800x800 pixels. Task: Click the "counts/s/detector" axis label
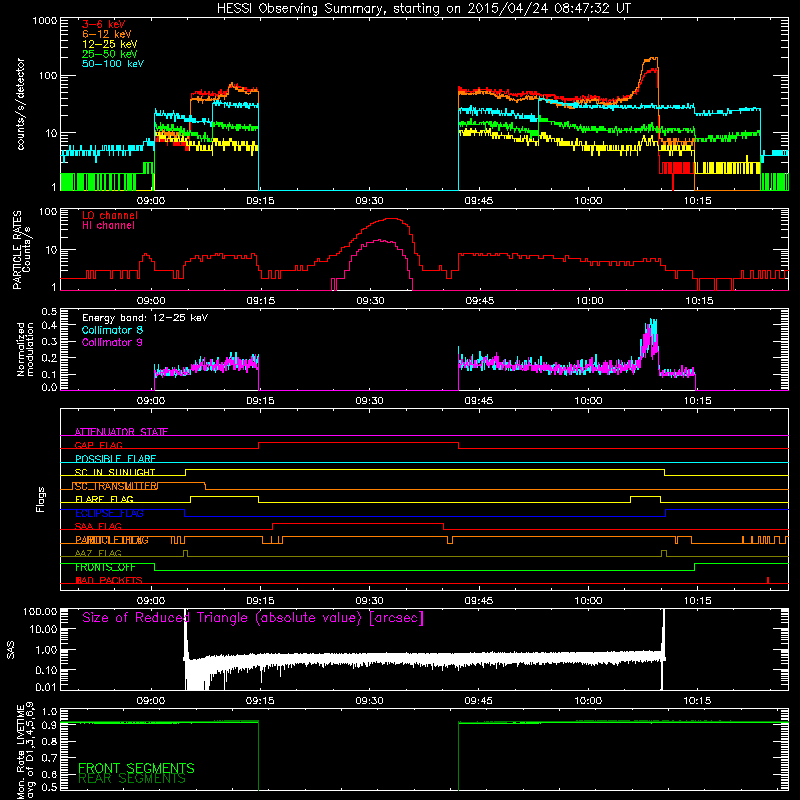(x=21, y=104)
